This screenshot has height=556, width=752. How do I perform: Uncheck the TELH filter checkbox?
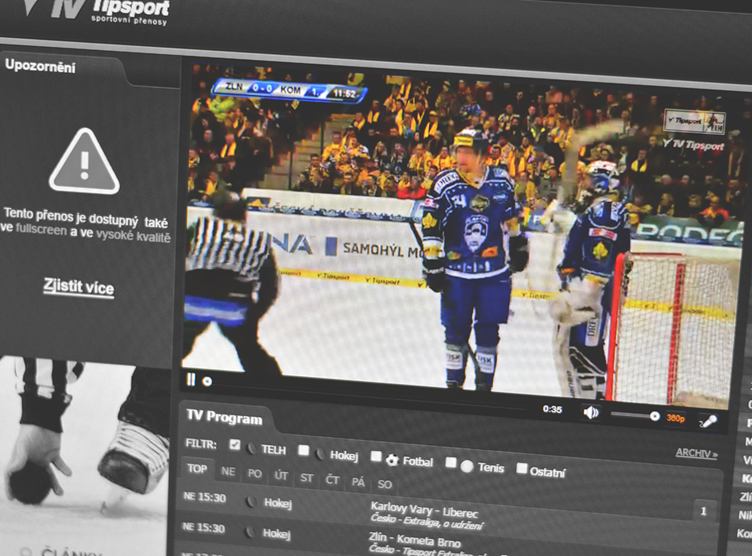[x=235, y=445]
